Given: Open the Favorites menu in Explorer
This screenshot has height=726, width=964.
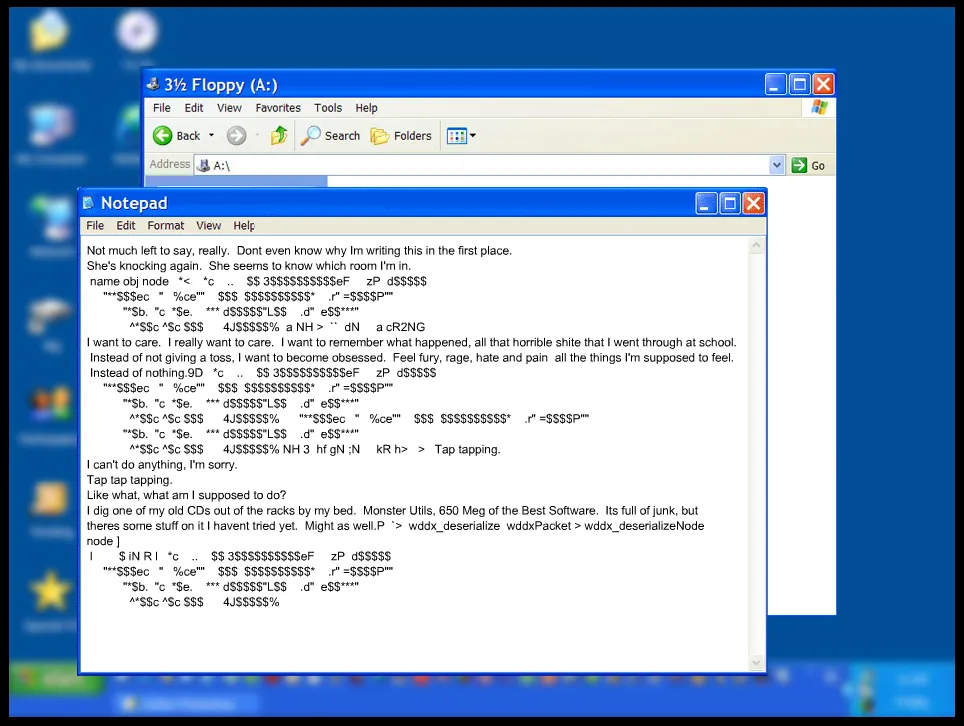Looking at the screenshot, I should [278, 108].
